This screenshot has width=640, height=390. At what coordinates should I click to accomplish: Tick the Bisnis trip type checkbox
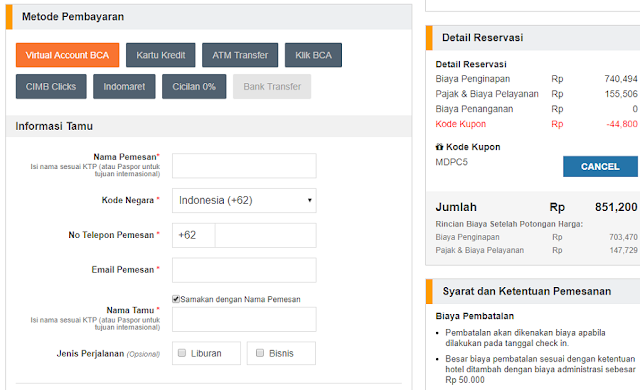point(260,353)
